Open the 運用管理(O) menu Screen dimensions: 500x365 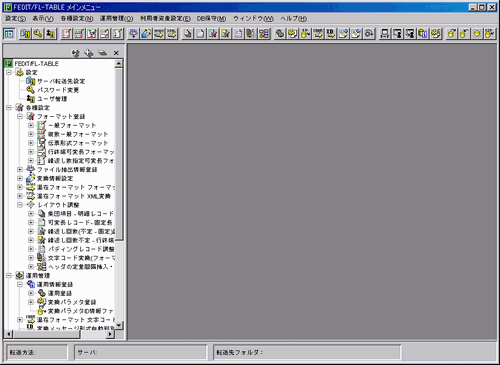(116, 19)
